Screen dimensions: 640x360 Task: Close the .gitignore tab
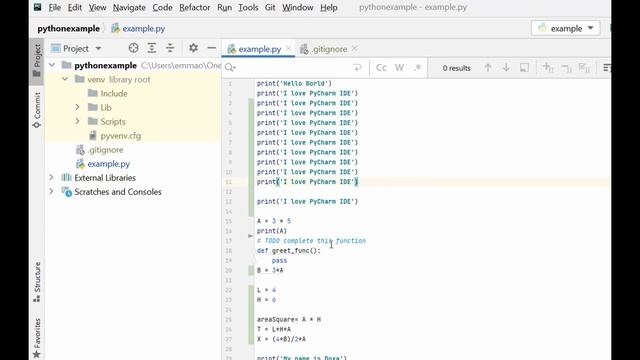(x=354, y=49)
